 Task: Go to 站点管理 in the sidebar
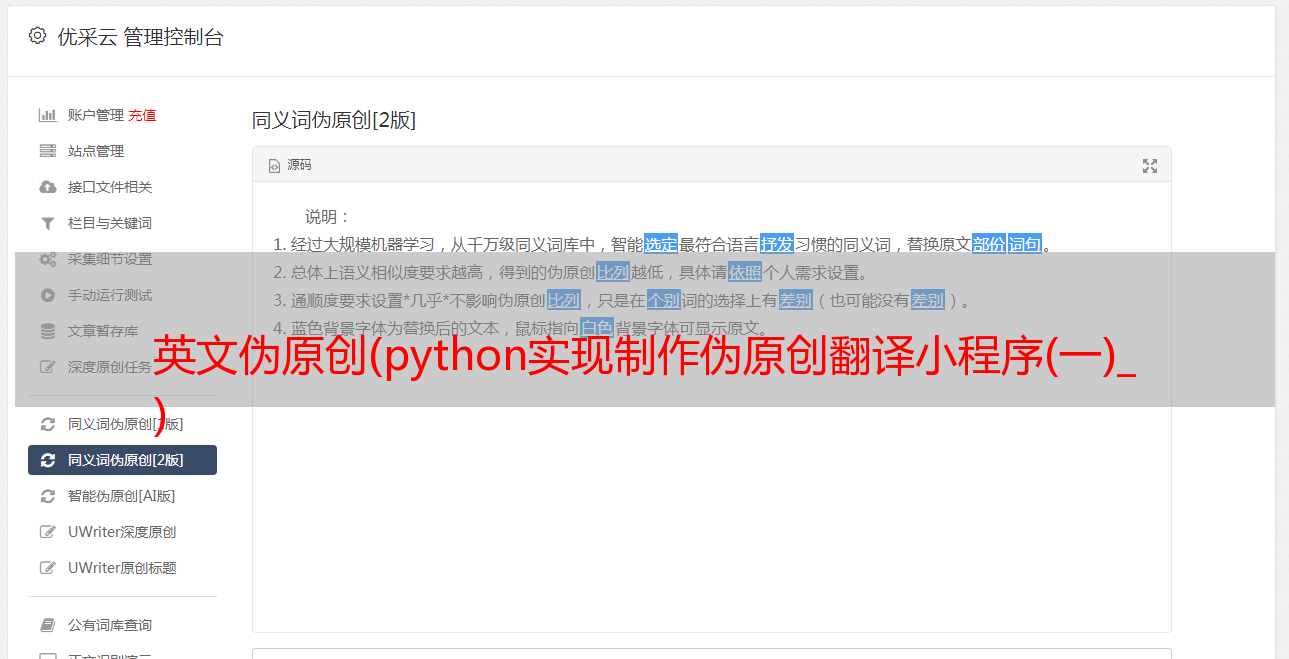pos(96,151)
